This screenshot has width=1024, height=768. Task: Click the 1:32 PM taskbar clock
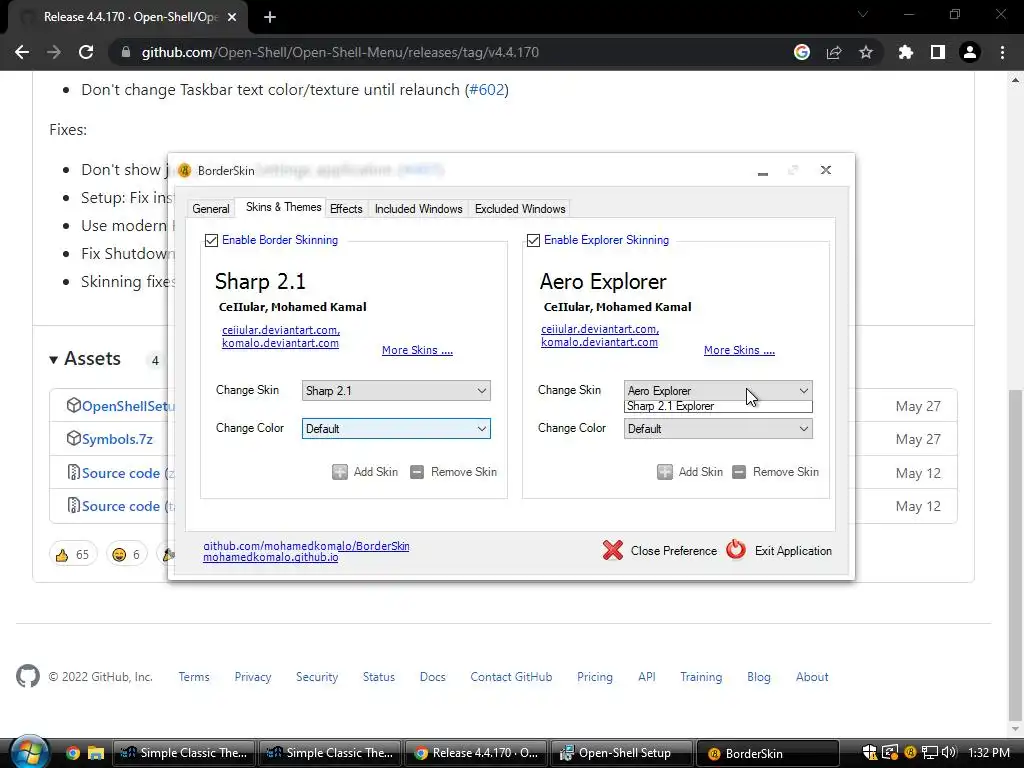[989, 753]
